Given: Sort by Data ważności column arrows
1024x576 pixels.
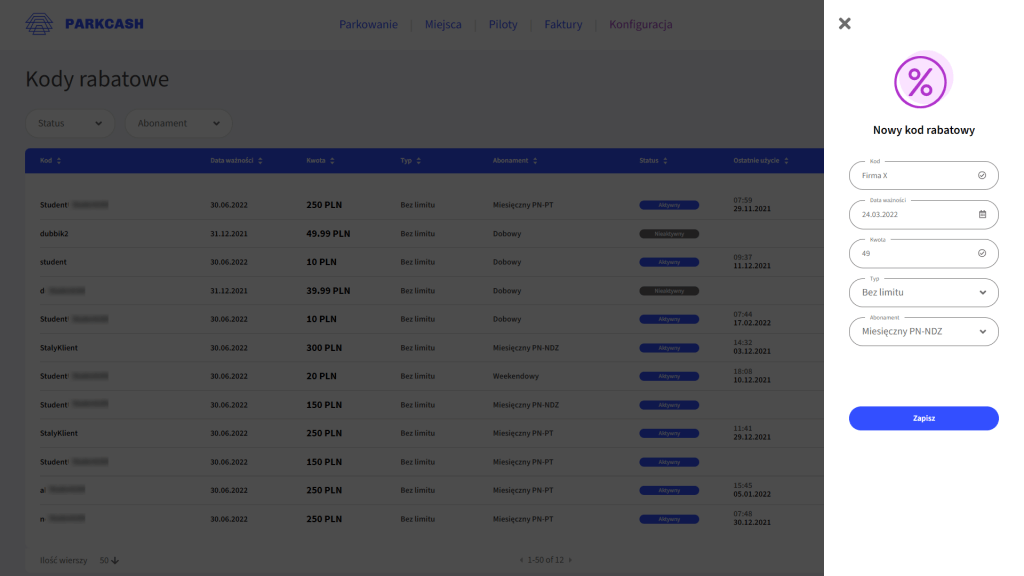Looking at the screenshot, I should pyautogui.click(x=258, y=161).
